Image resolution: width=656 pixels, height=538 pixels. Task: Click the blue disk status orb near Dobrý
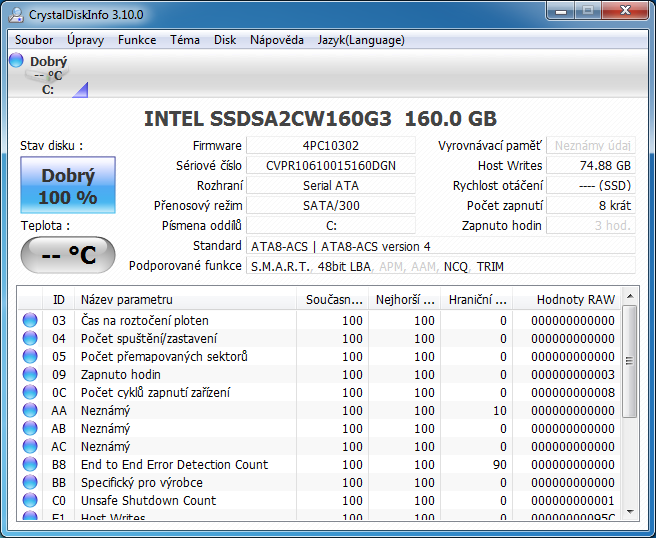[16, 61]
